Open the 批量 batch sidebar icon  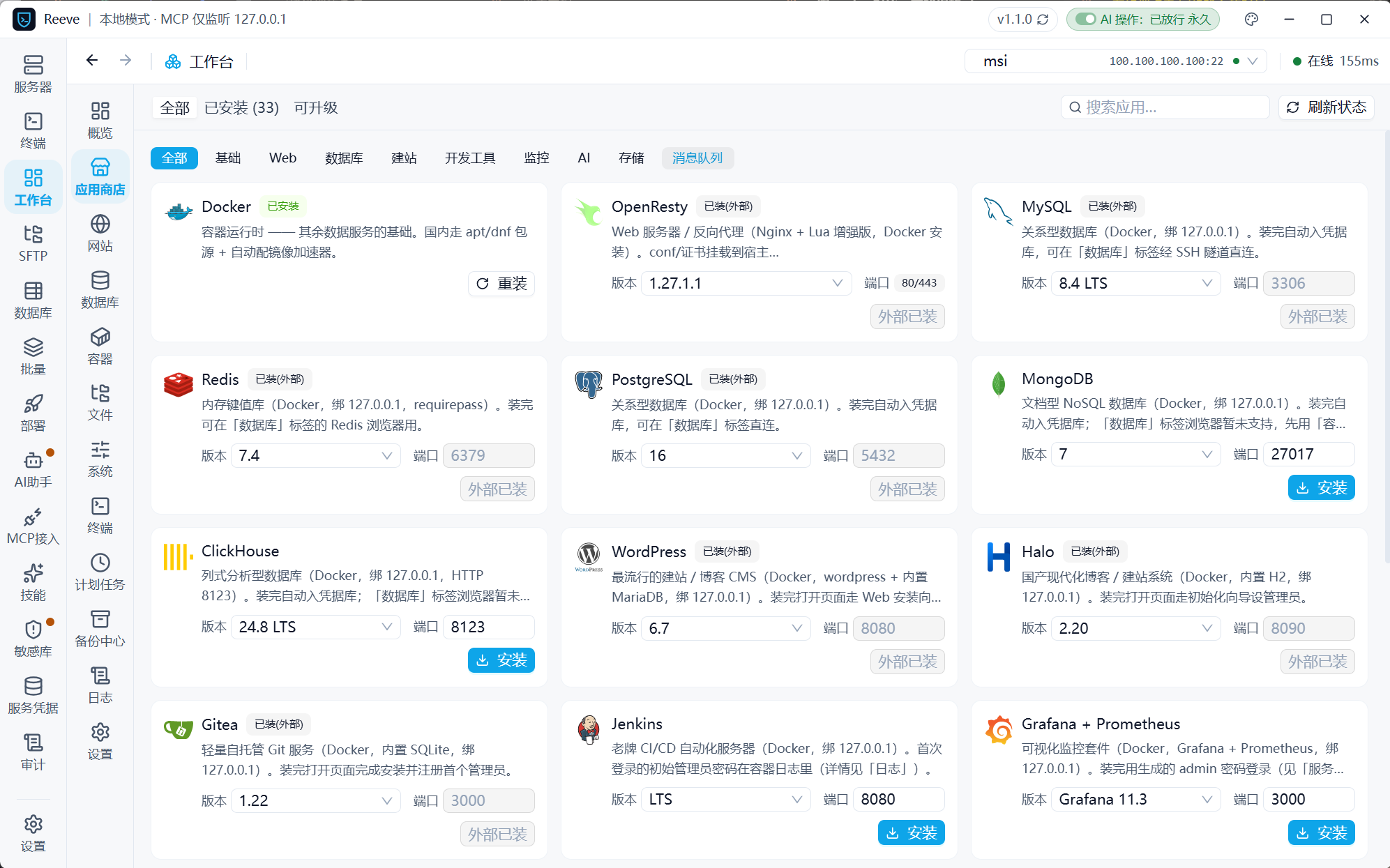[x=33, y=356]
